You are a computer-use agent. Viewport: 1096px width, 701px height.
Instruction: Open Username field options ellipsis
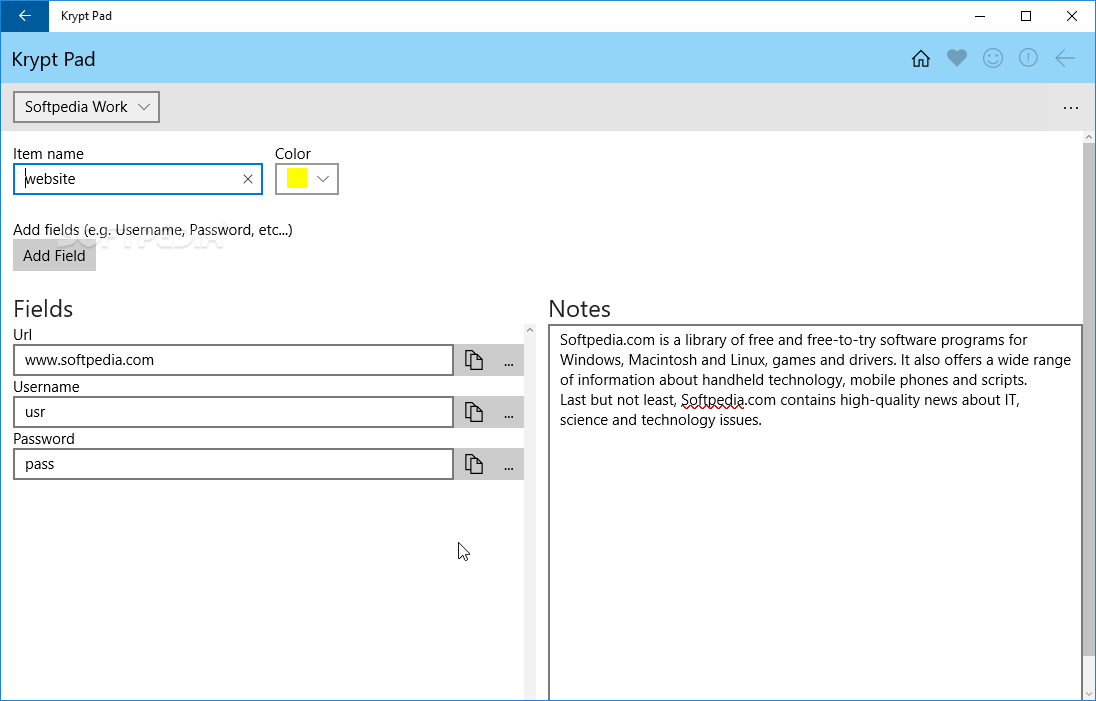pyautogui.click(x=508, y=414)
